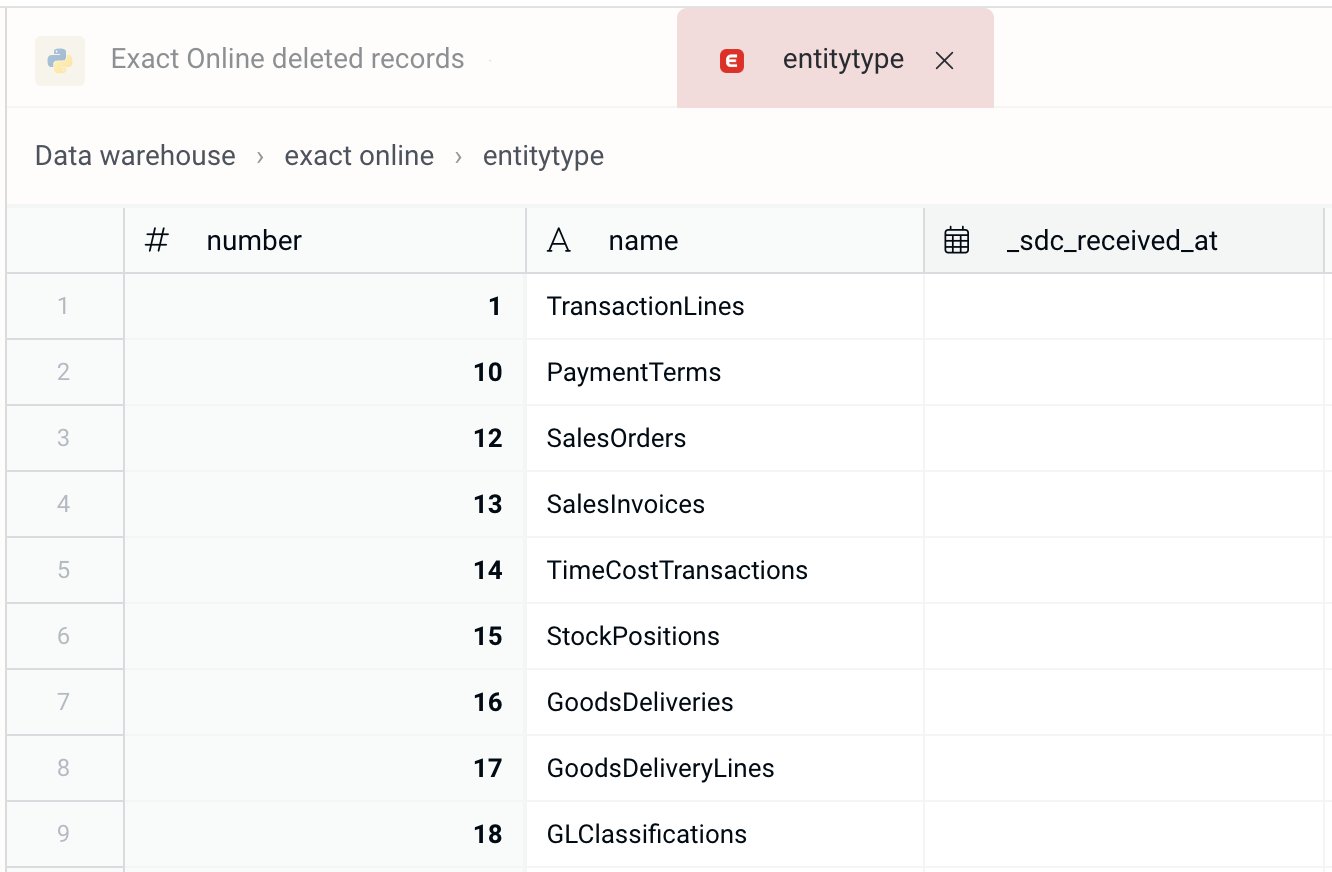Click the SalesOrders cell
Screen dimensions: 1332x872
click(725, 438)
